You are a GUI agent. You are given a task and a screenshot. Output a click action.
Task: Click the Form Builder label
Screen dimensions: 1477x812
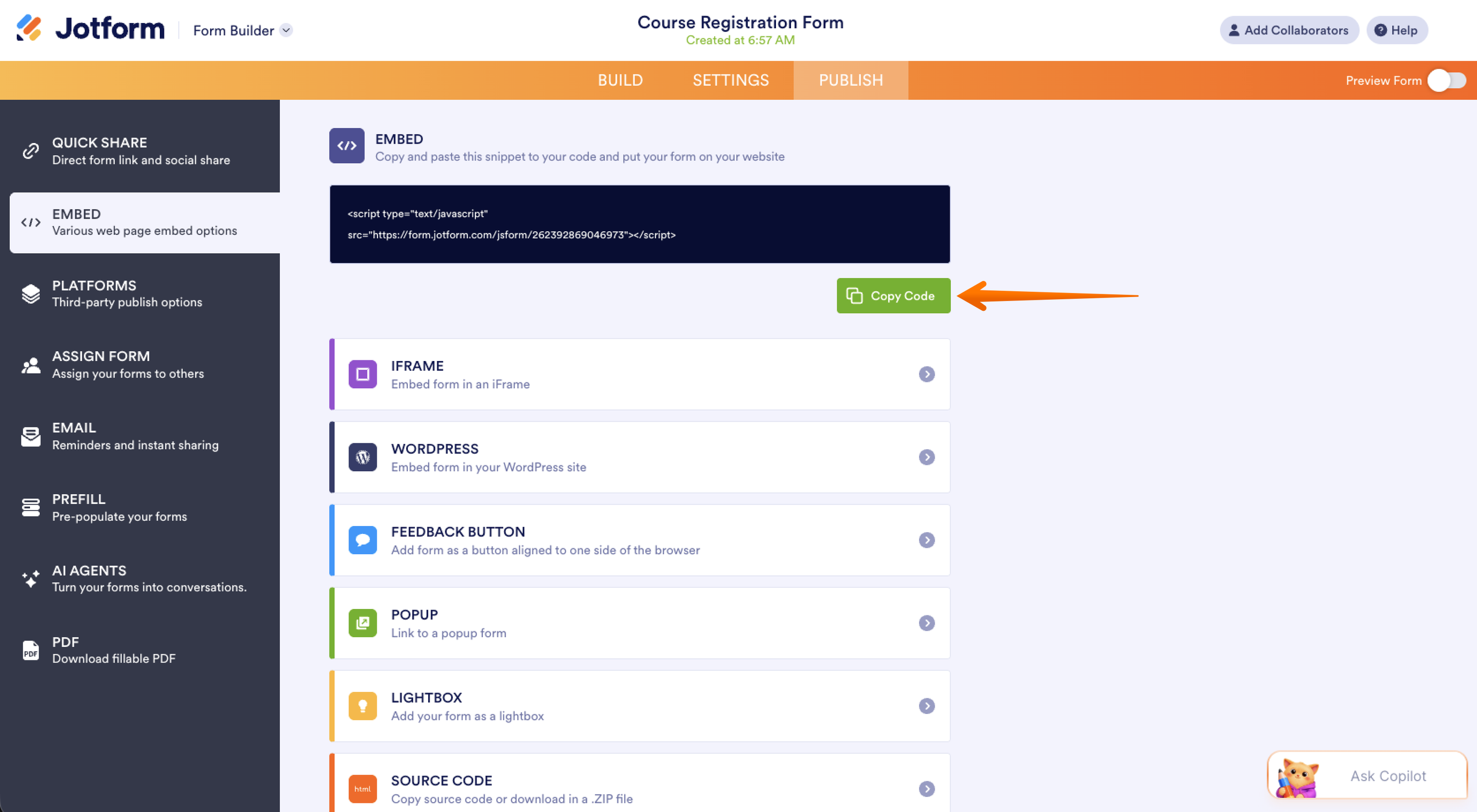click(x=233, y=31)
